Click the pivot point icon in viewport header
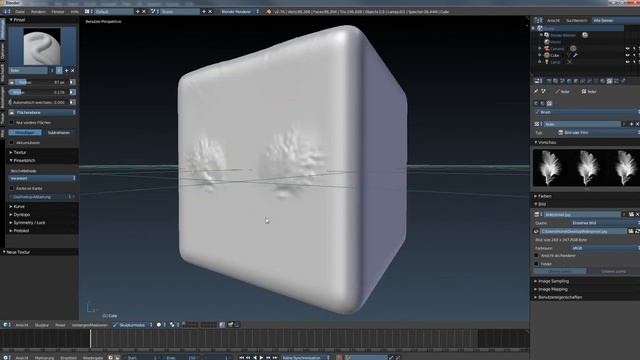The width and height of the screenshot is (640, 360). 172,325
